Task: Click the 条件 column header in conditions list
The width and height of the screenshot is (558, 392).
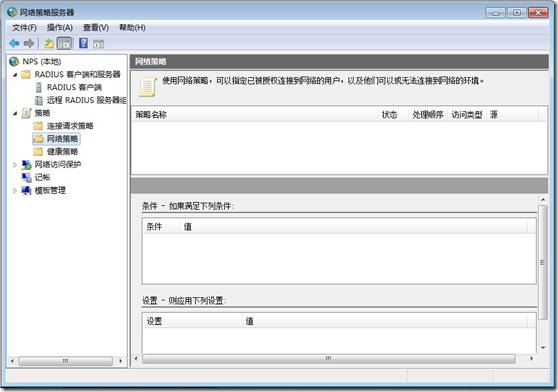Action: click(161, 227)
